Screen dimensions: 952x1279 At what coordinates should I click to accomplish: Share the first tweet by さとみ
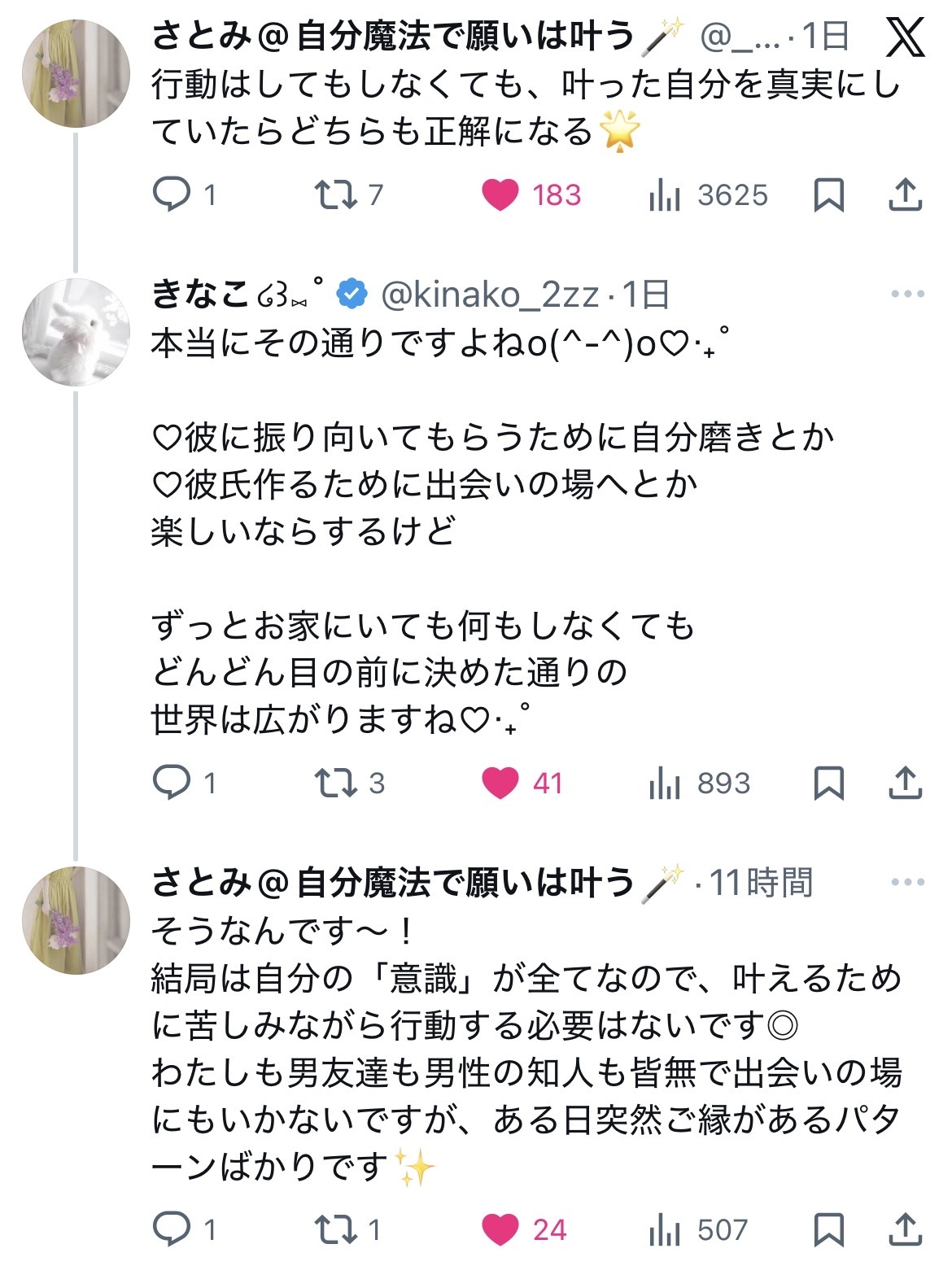click(x=904, y=194)
